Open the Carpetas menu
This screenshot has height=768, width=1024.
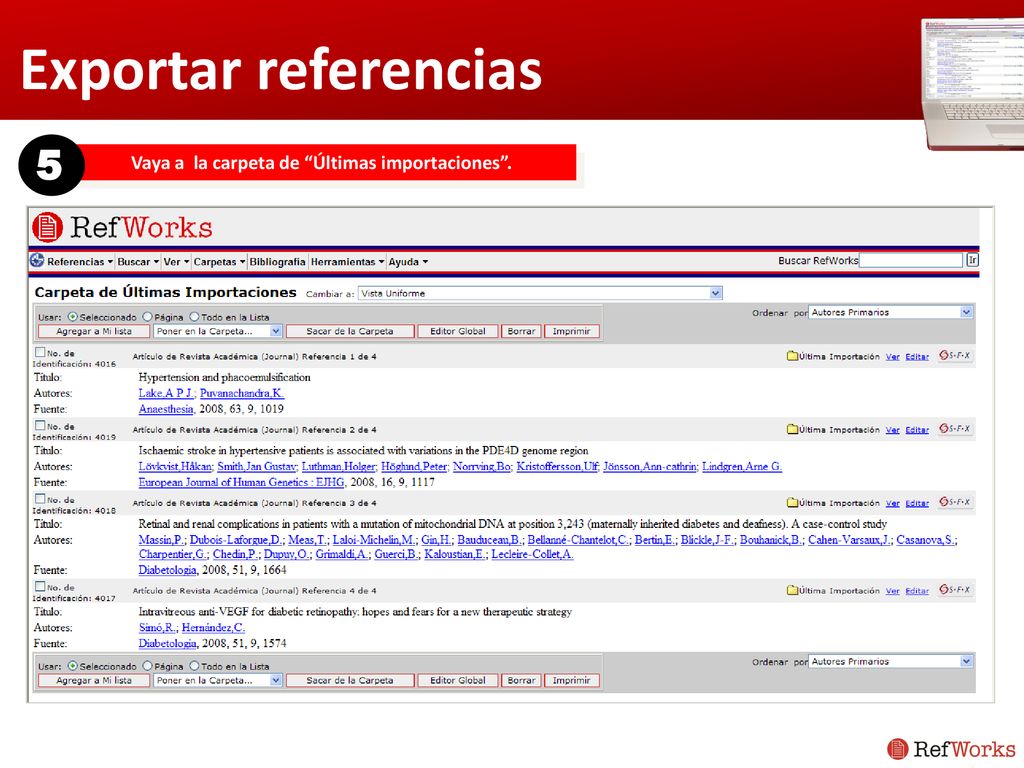(219, 261)
